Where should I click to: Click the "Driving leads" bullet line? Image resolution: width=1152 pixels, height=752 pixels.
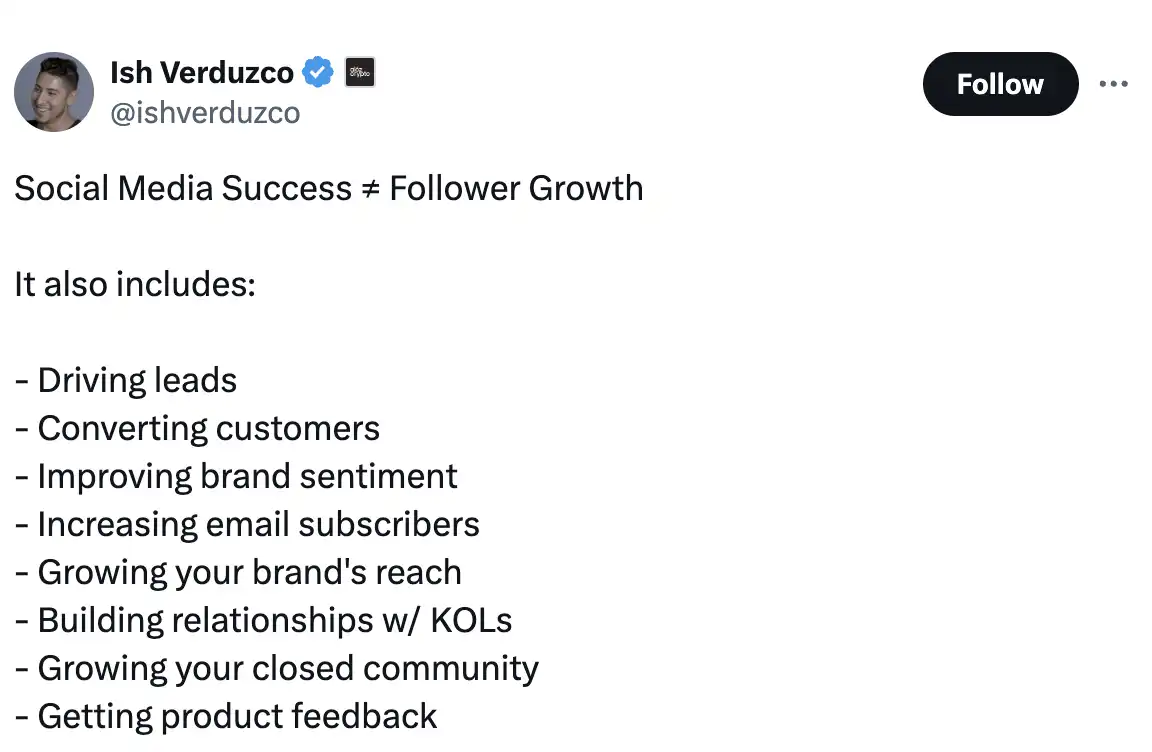pos(137,380)
